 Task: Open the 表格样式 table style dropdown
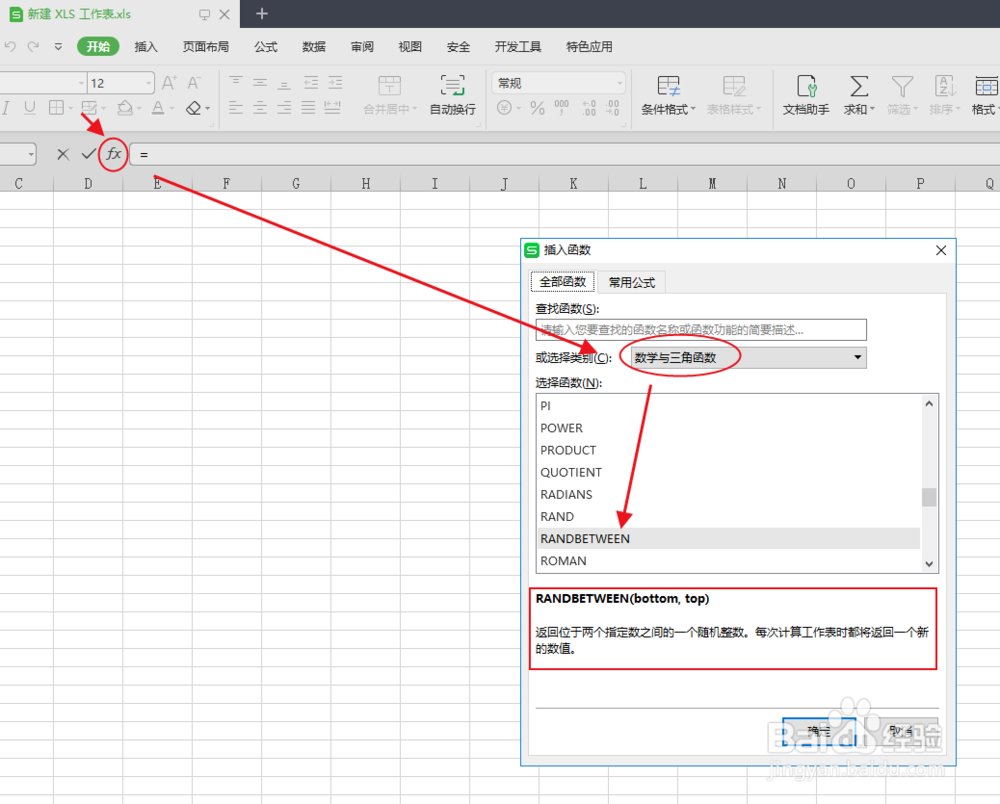pos(734,95)
